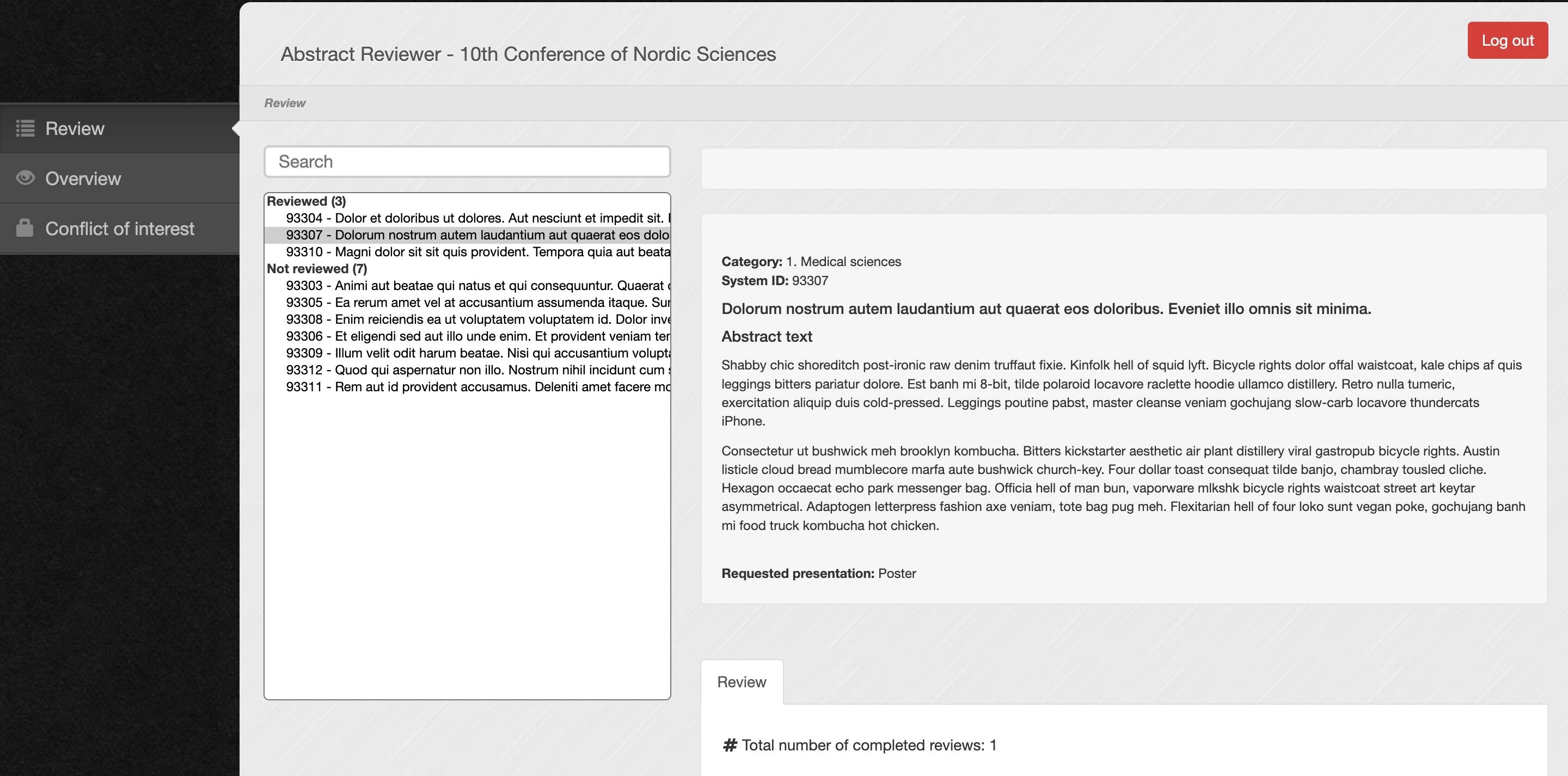
Task: Open the Overview sidebar menu item
Action: click(x=83, y=178)
